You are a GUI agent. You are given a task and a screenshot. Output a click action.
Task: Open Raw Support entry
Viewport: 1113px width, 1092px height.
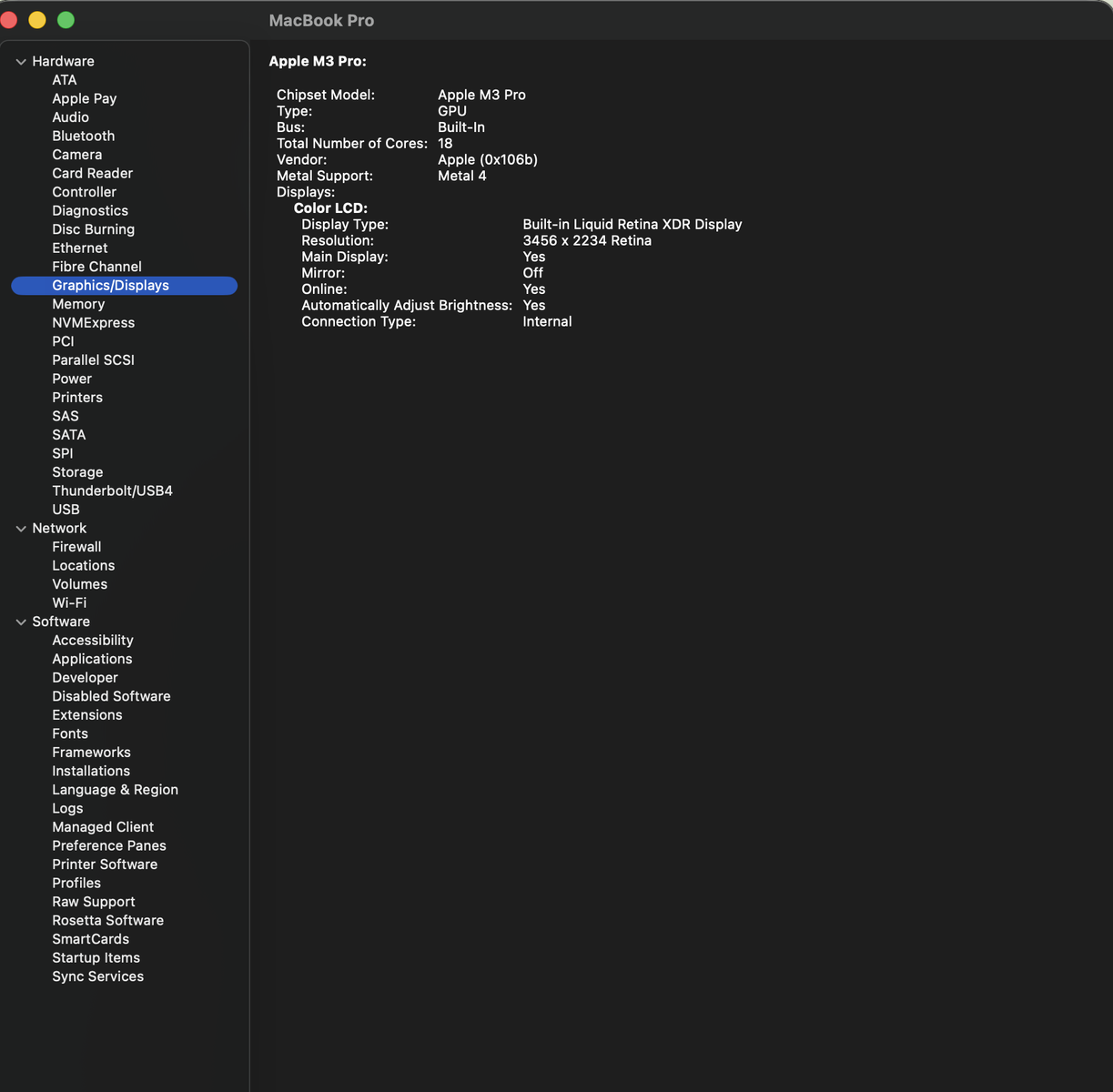(94, 902)
